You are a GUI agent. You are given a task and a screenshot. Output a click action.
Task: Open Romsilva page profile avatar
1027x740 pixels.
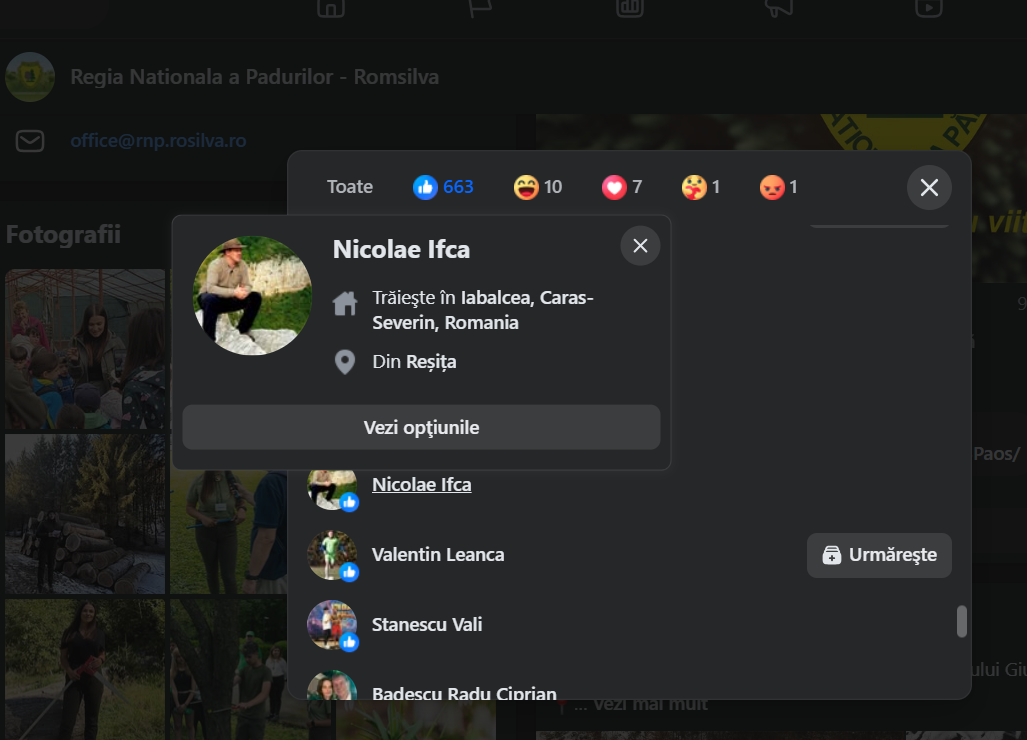click(30, 77)
